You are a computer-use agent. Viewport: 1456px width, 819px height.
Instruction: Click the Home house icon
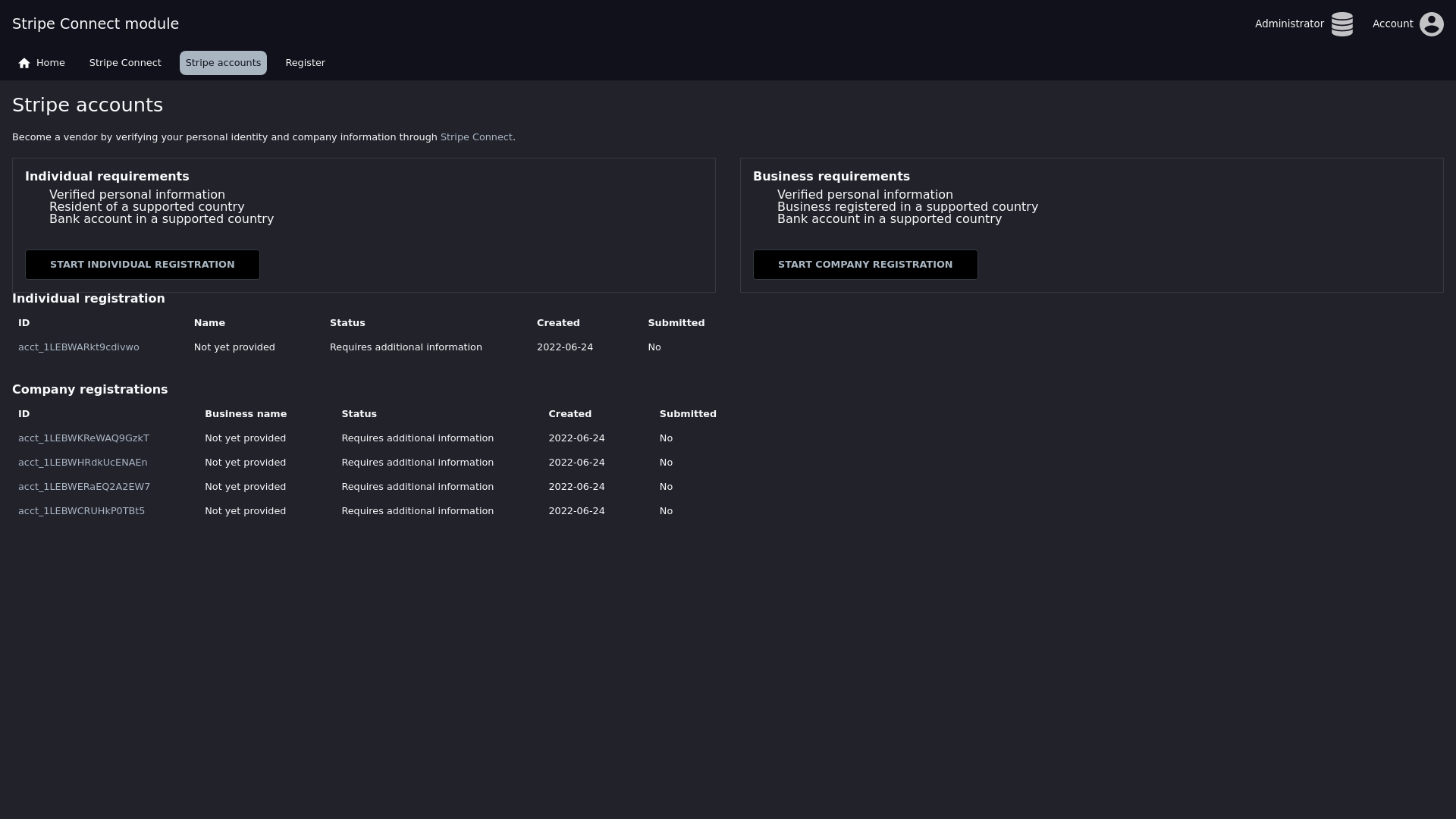click(24, 63)
